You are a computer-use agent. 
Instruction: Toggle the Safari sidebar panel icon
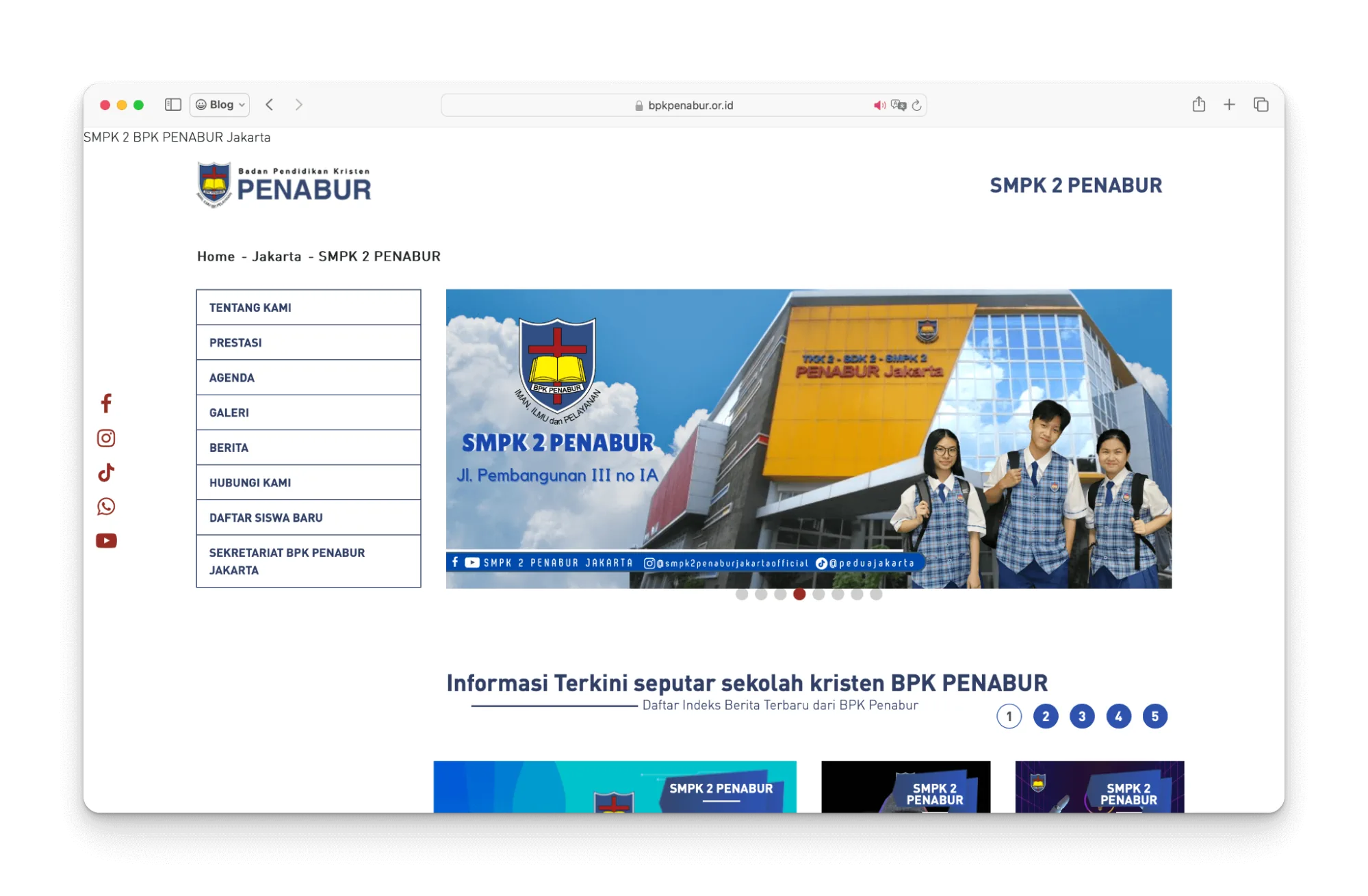[173, 105]
